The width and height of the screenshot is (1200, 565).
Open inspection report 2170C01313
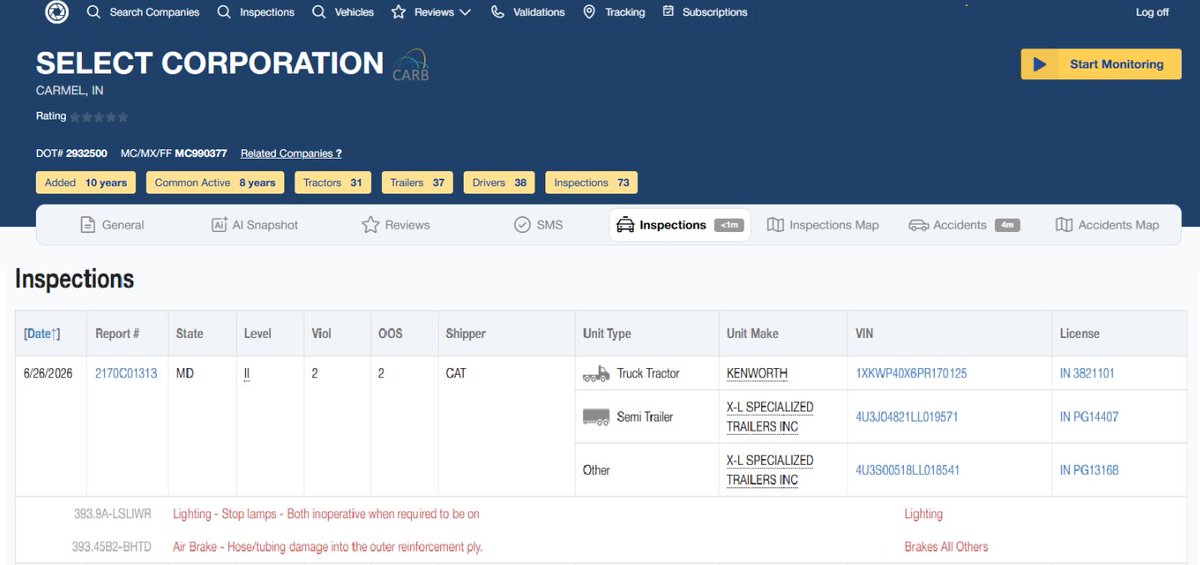tap(126, 373)
